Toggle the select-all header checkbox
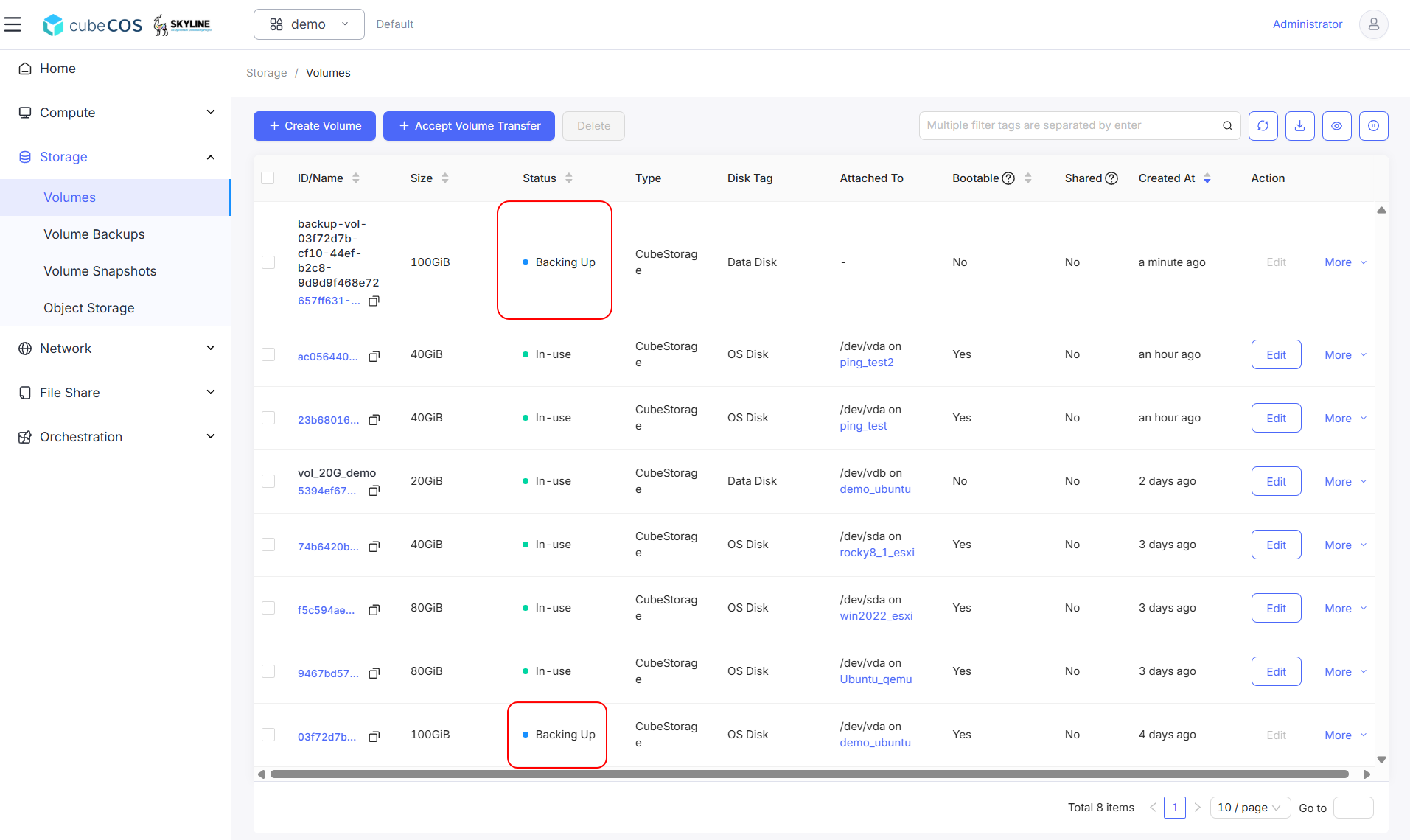This screenshot has width=1410, height=840. click(x=268, y=178)
